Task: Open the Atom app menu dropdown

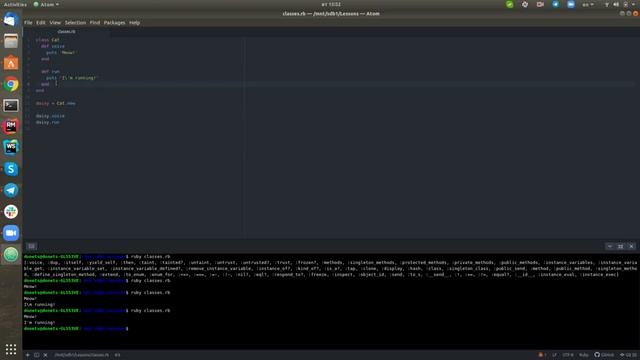Action: tap(46, 4)
